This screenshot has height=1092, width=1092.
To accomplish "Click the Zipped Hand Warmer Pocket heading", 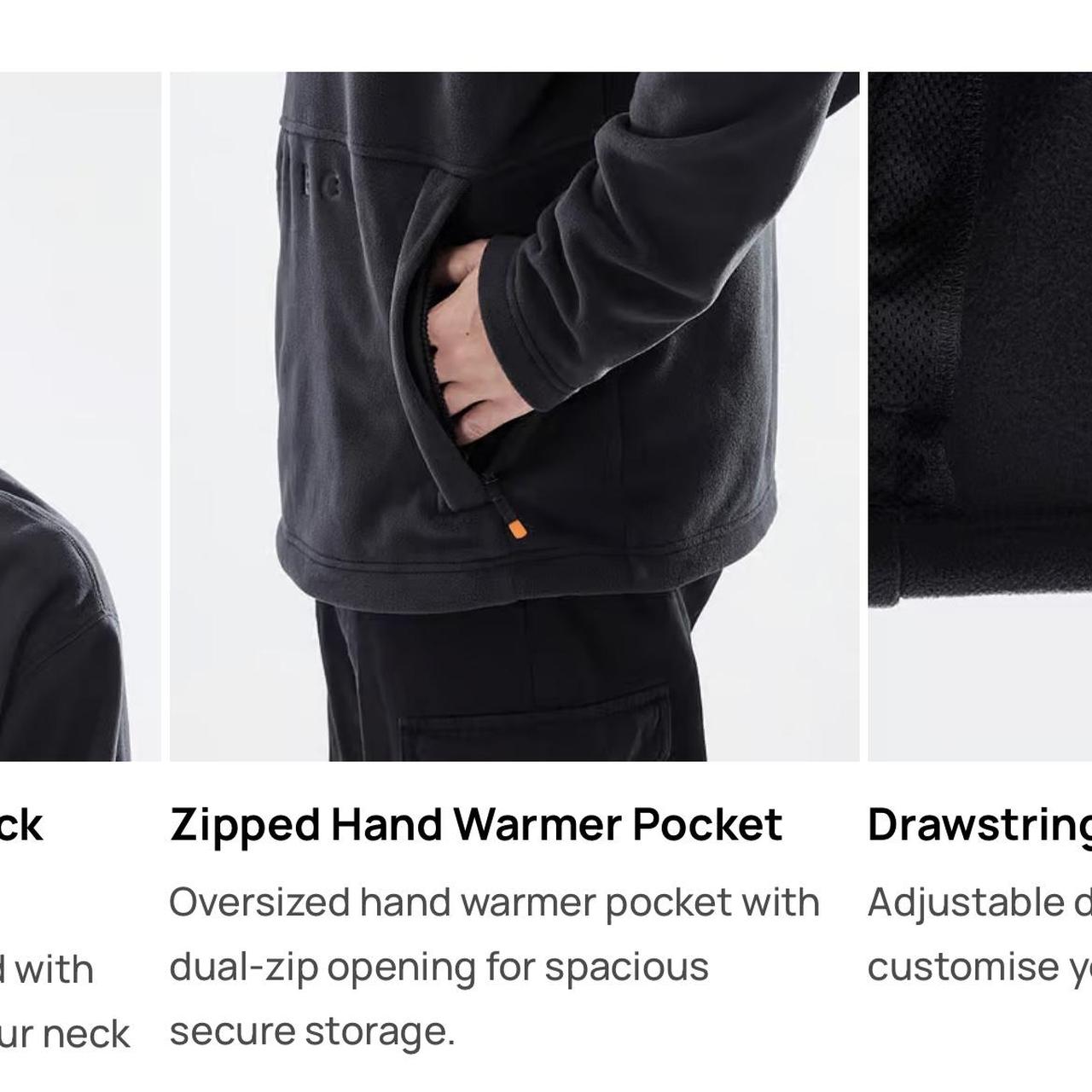I will (x=476, y=825).
